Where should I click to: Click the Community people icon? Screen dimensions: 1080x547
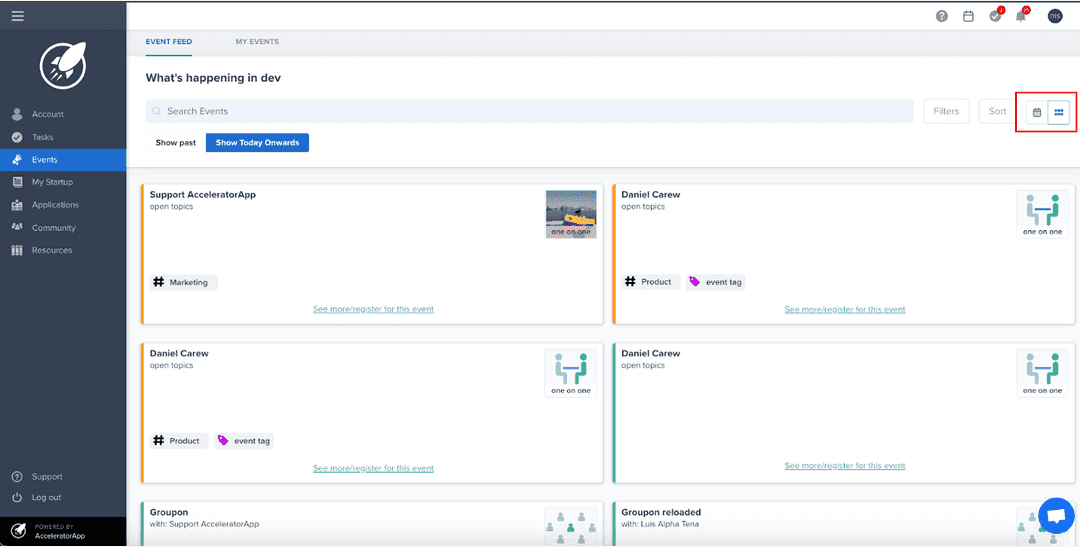[18, 227]
